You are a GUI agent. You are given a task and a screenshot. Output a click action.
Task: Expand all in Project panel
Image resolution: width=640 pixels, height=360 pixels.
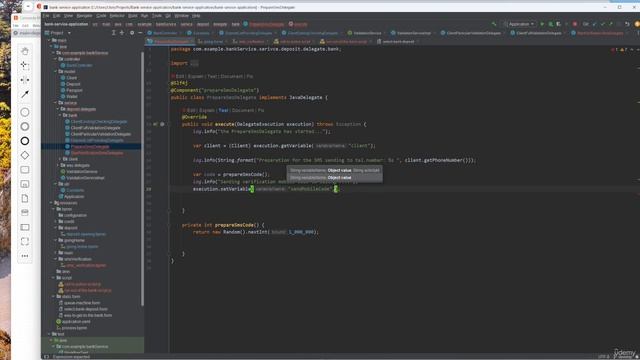tap(114, 33)
